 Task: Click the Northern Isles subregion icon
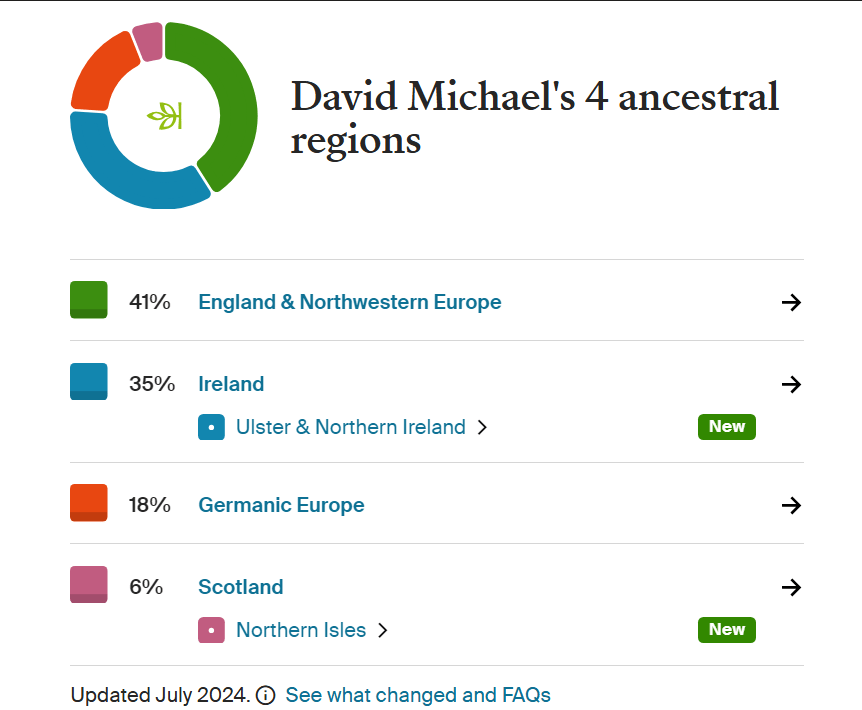211,630
